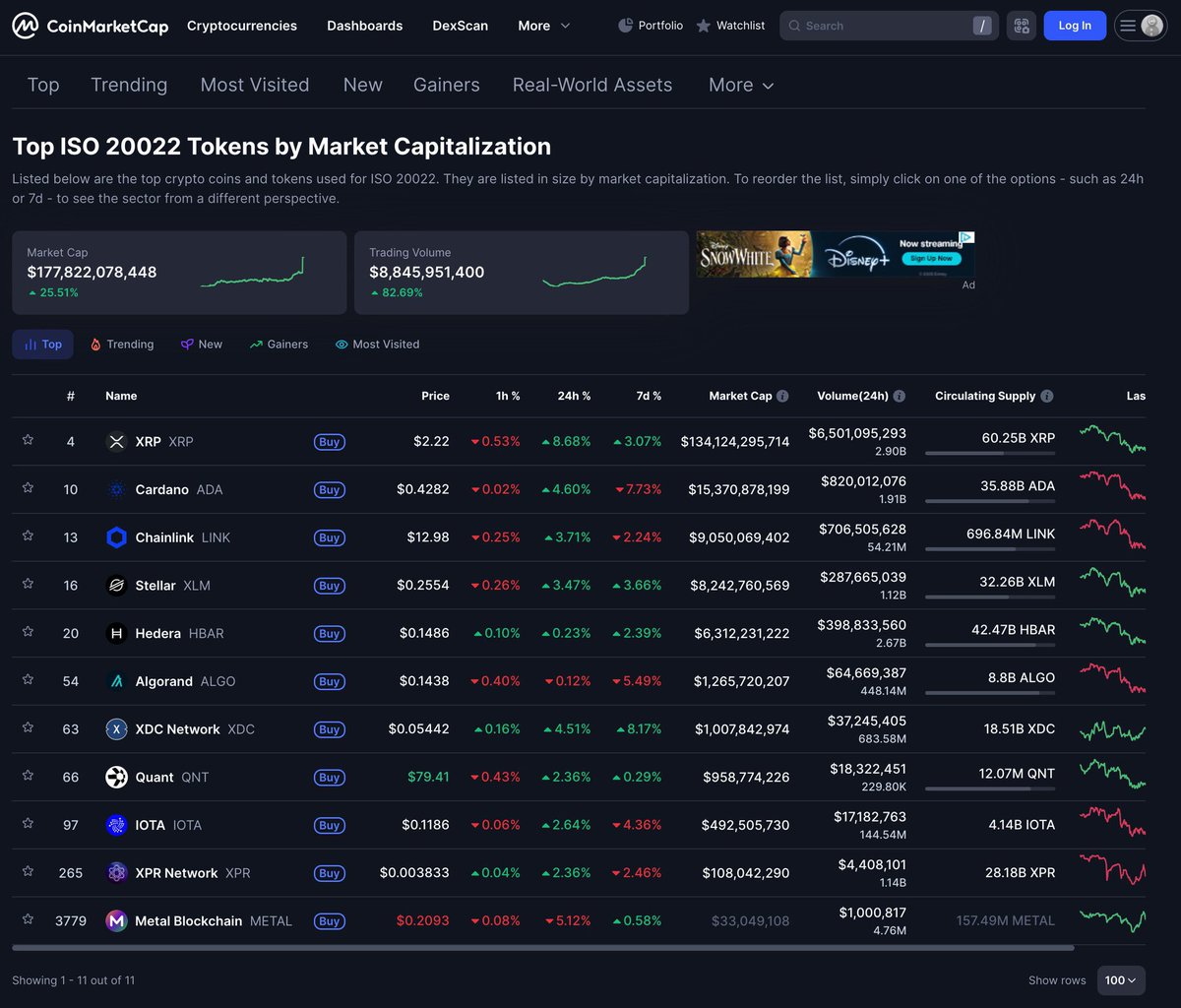Sort by the Price column header
The image size is (1181, 1008).
pyautogui.click(x=435, y=396)
